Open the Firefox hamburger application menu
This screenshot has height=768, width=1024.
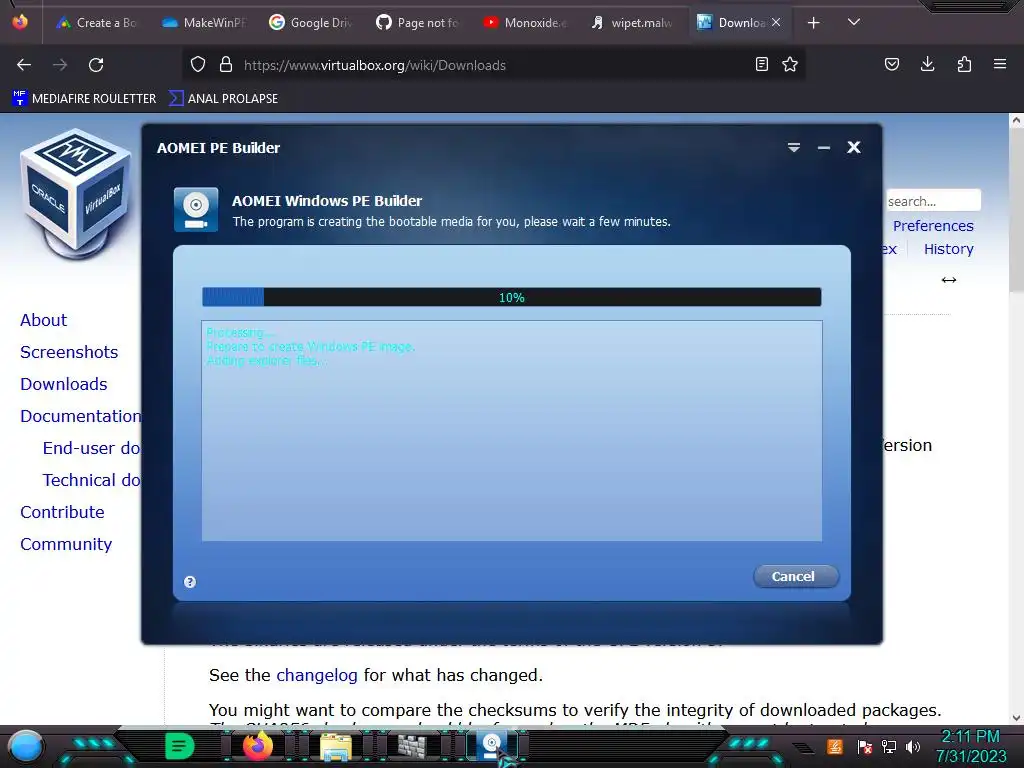point(1000,64)
